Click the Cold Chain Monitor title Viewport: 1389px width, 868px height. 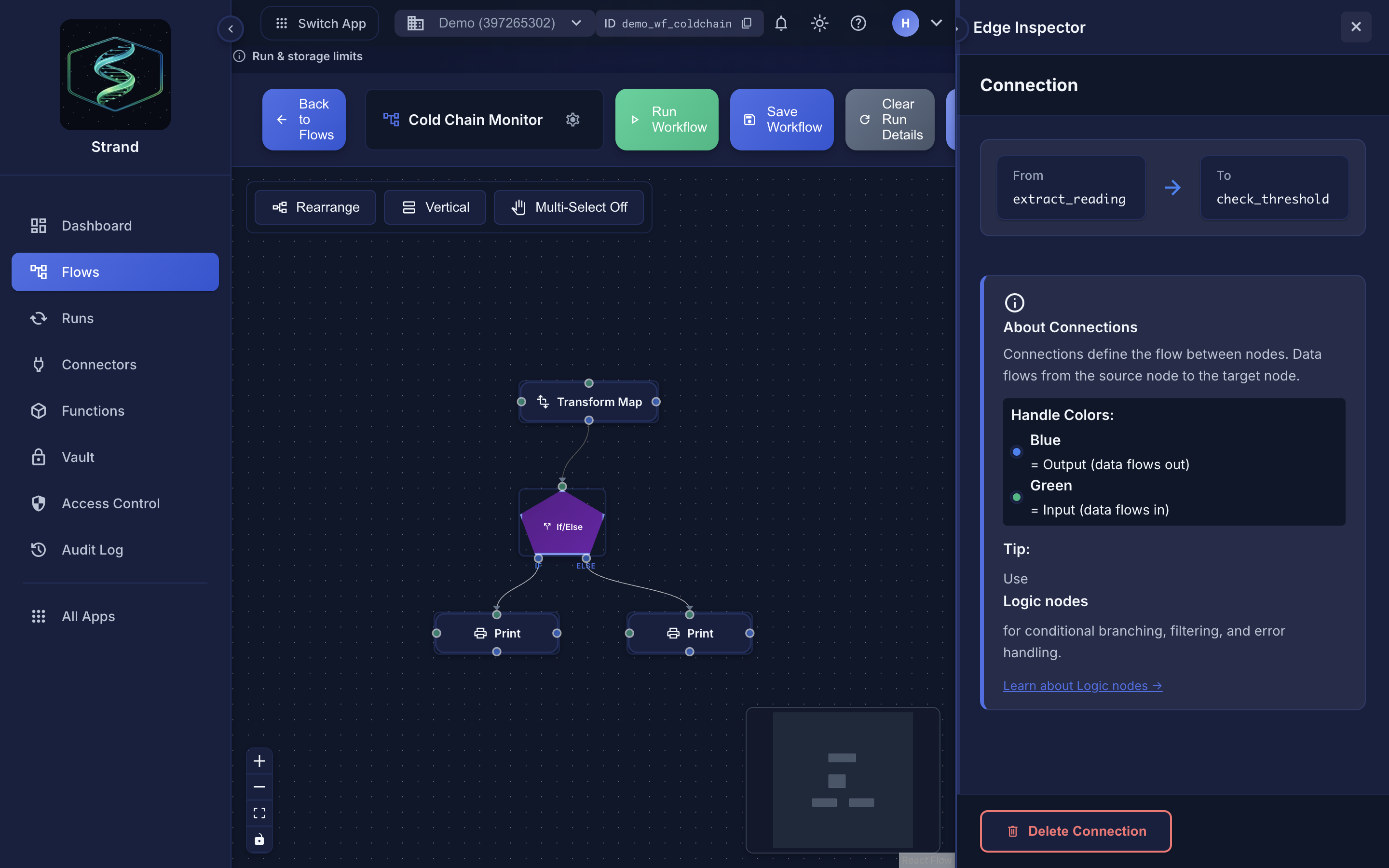tap(475, 120)
